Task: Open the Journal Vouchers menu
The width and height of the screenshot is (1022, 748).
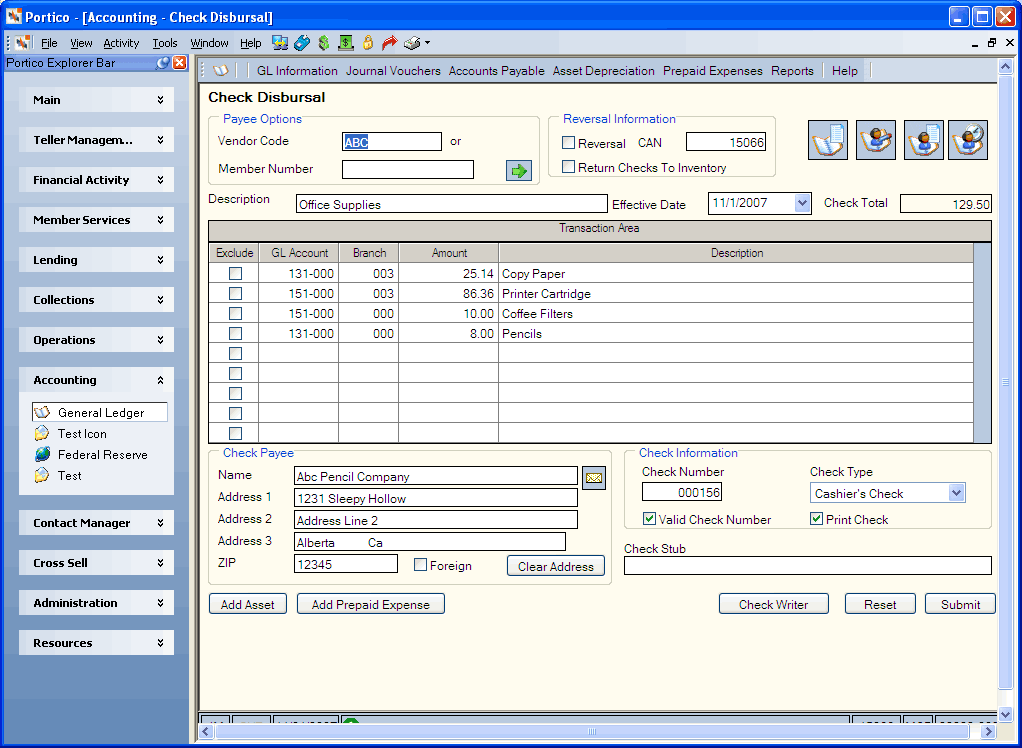Action: pyautogui.click(x=393, y=71)
